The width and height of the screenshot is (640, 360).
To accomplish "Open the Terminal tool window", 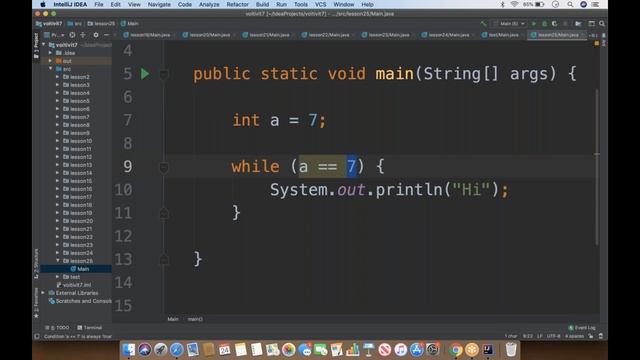I will pyautogui.click(x=89, y=327).
